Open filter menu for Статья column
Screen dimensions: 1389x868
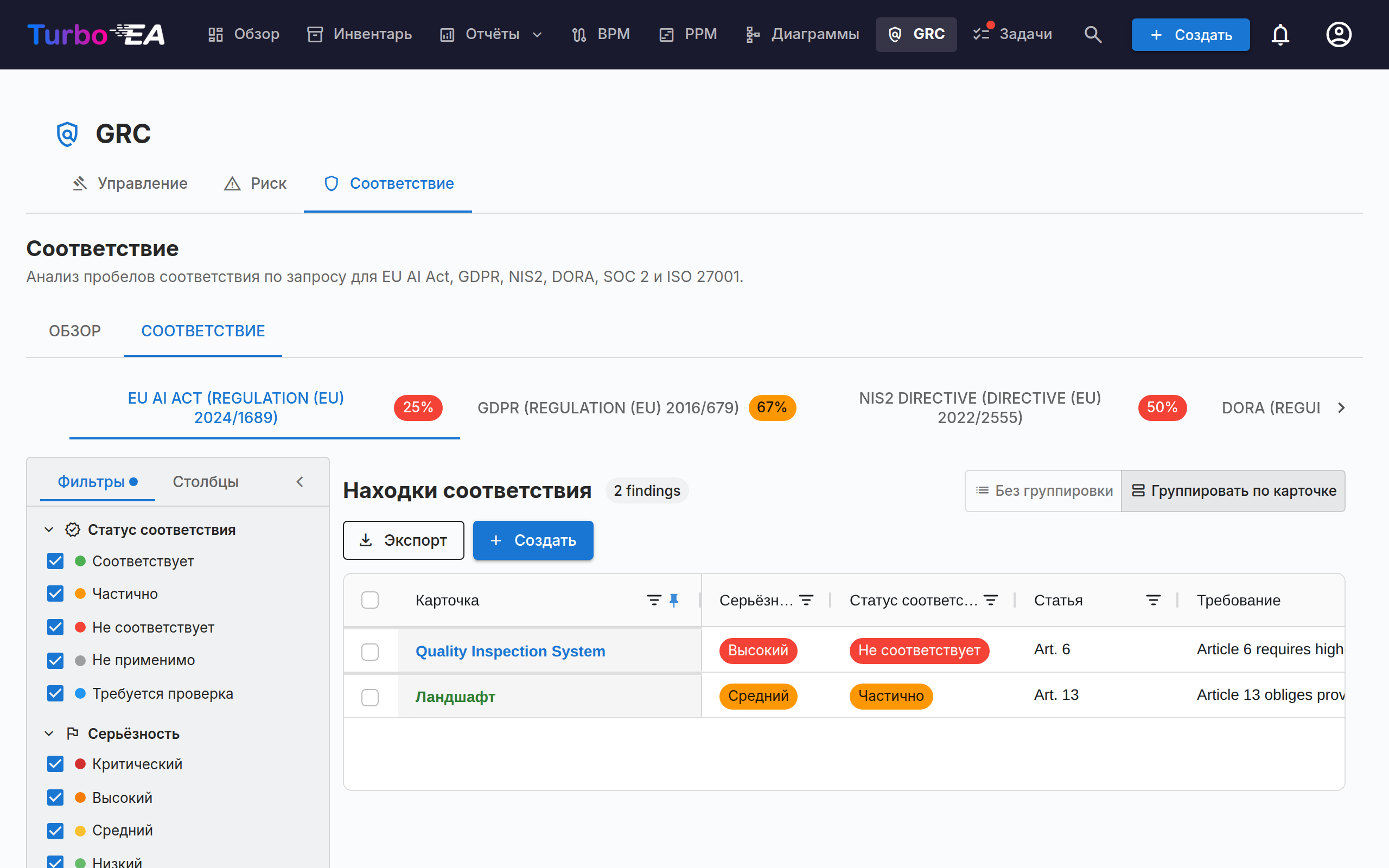click(1153, 600)
